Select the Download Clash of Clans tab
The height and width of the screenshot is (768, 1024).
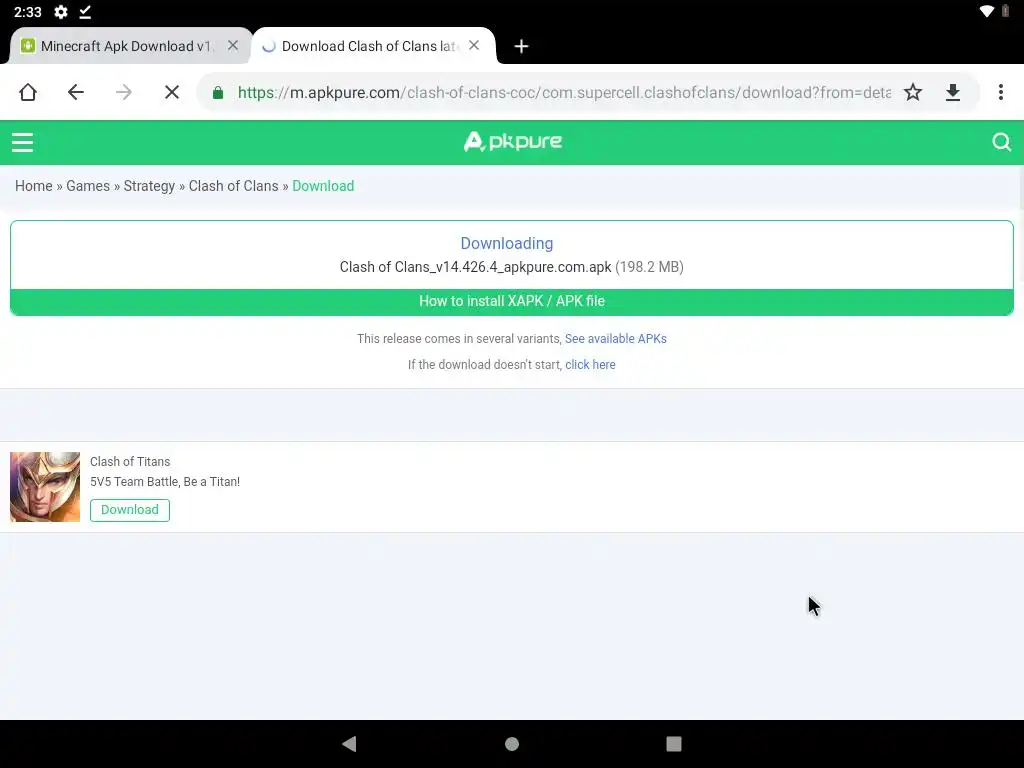click(370, 46)
